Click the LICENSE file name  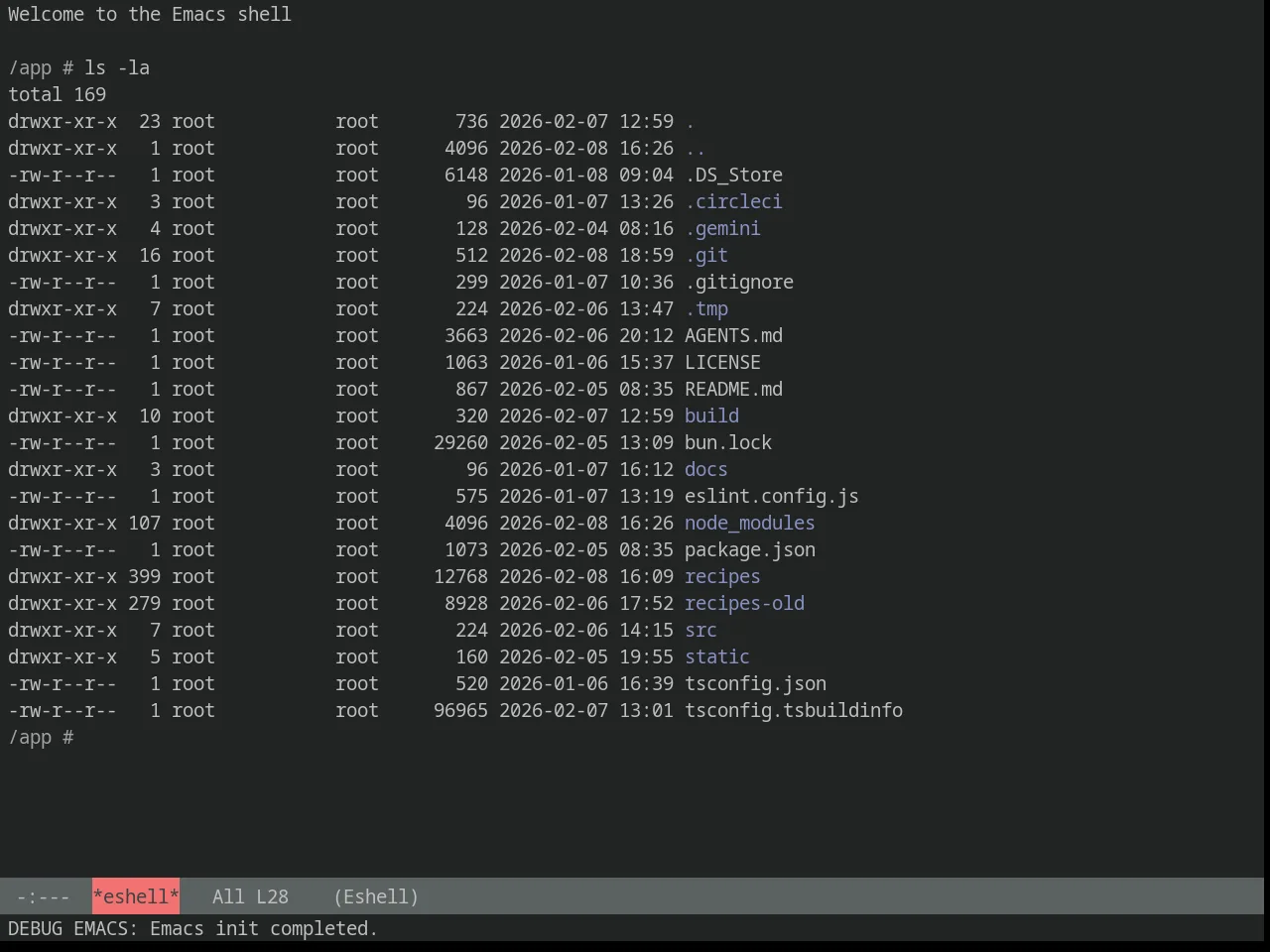722,362
